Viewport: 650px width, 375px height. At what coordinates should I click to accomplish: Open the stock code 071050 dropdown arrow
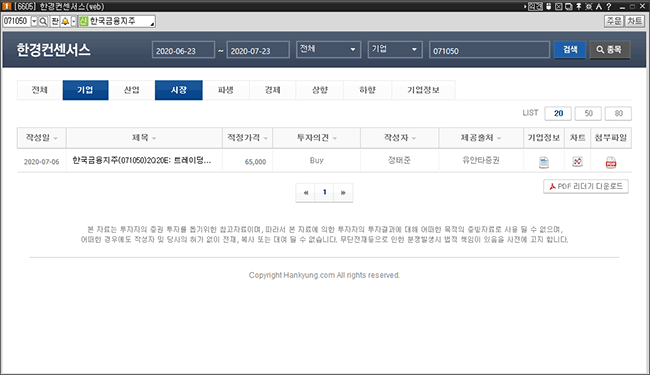coord(34,21)
